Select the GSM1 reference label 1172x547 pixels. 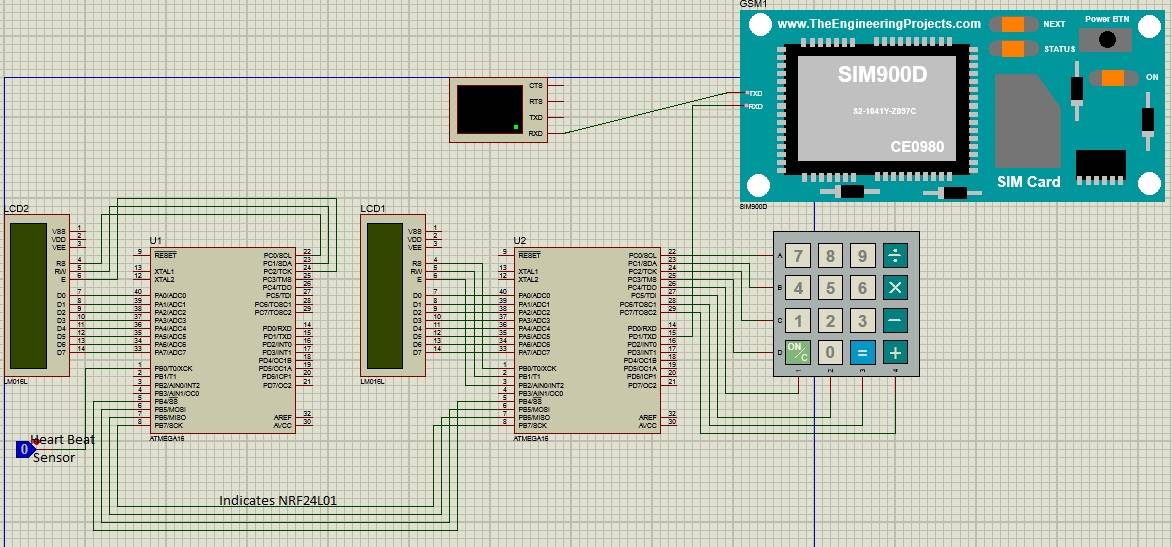click(x=753, y=4)
